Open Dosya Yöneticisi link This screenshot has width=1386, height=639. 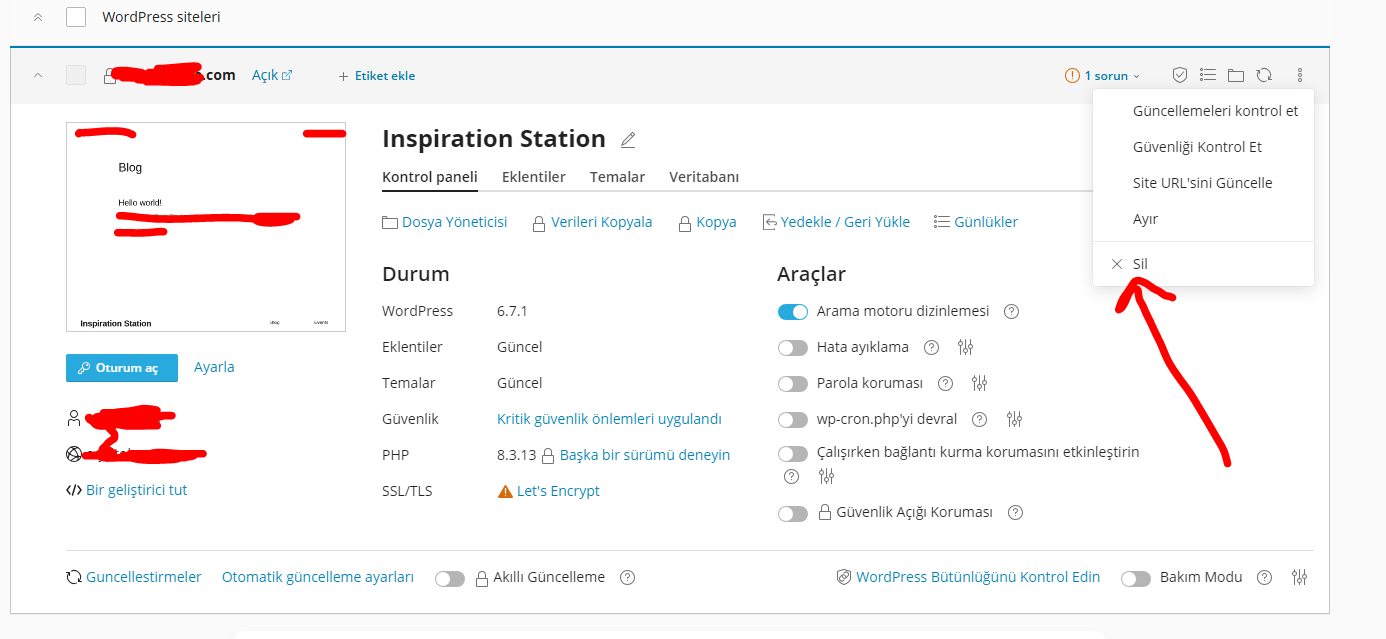point(445,222)
